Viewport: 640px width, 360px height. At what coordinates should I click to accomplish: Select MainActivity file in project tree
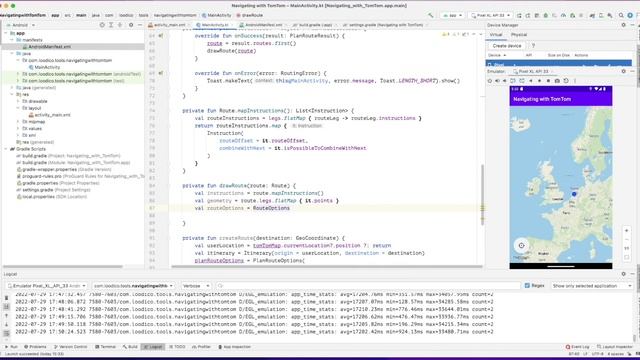(x=44, y=67)
